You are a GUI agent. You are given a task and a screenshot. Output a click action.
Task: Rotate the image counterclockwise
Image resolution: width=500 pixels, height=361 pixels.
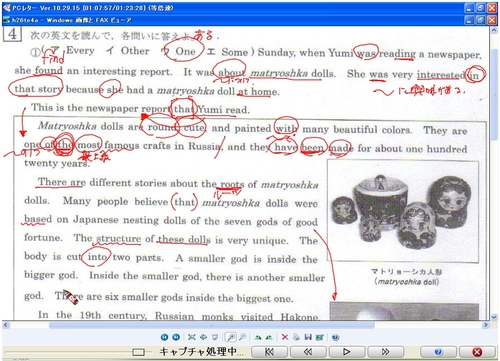(x=269, y=337)
